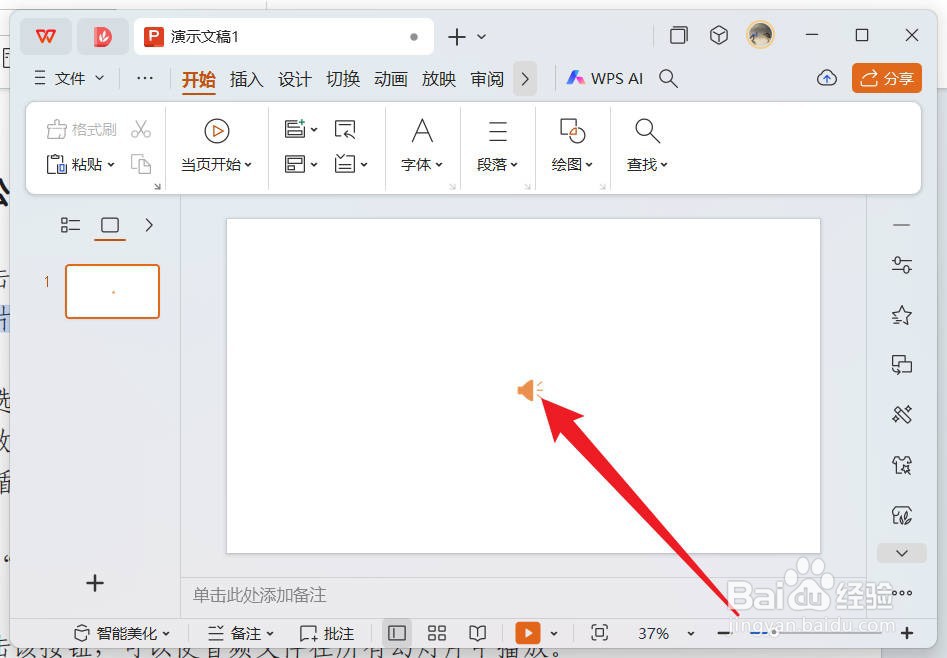Screen dimensions: 947x658
Task: Click the orange 分享 share button
Action: 886,77
